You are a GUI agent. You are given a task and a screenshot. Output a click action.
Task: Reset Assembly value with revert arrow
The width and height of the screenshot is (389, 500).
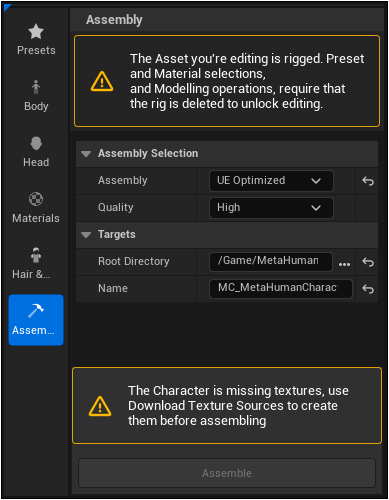coord(368,181)
